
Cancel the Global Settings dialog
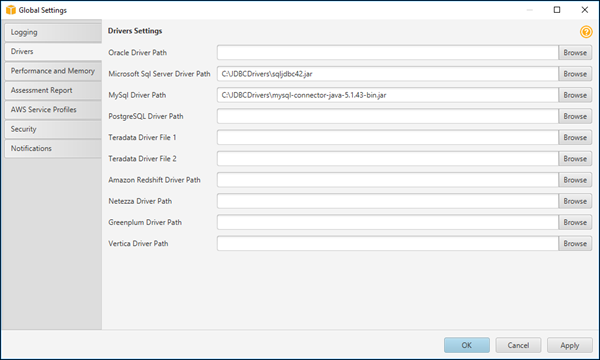pos(518,345)
